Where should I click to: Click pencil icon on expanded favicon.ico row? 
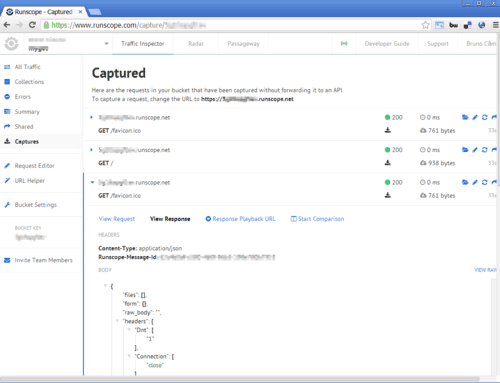coord(475,182)
